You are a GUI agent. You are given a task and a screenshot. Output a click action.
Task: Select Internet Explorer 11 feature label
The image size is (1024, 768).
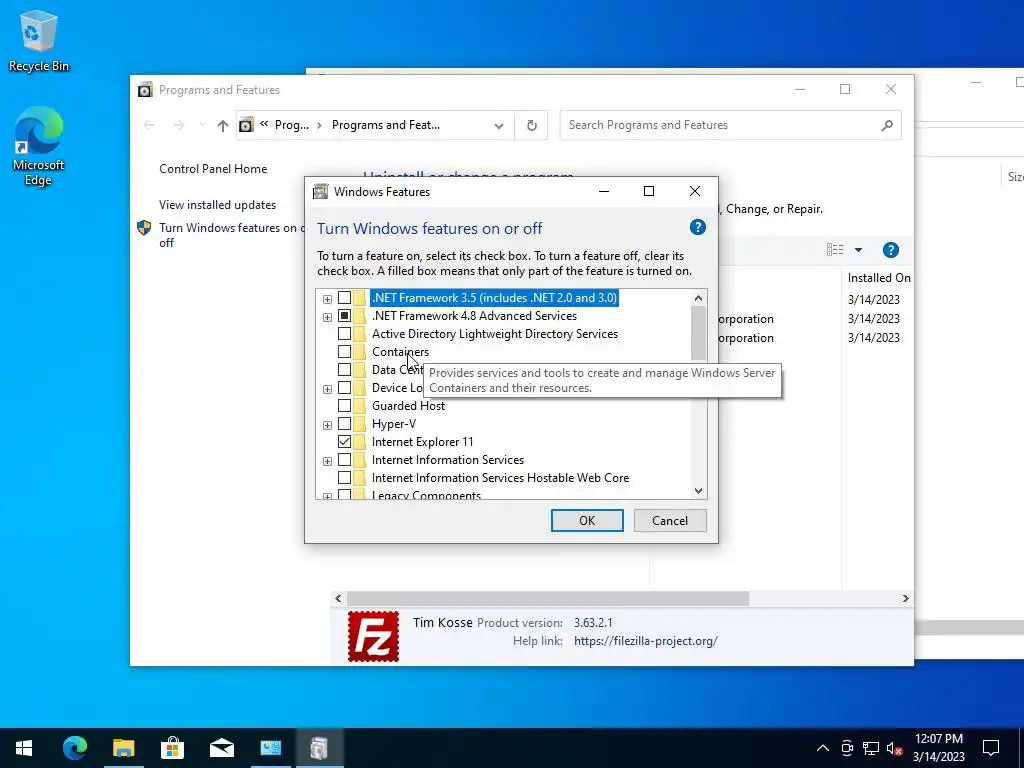[x=423, y=442]
